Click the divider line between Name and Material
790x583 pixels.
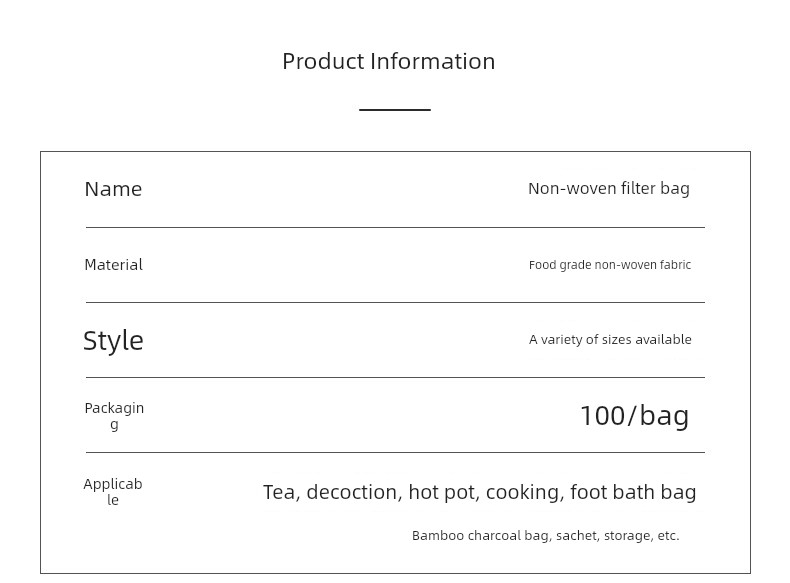(x=394, y=227)
